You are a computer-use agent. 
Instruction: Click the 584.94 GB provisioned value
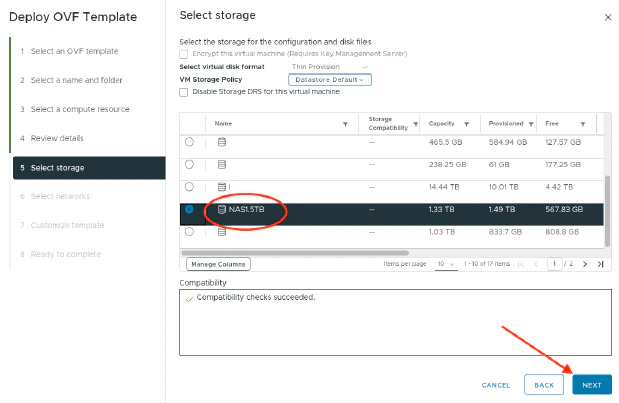click(508, 142)
